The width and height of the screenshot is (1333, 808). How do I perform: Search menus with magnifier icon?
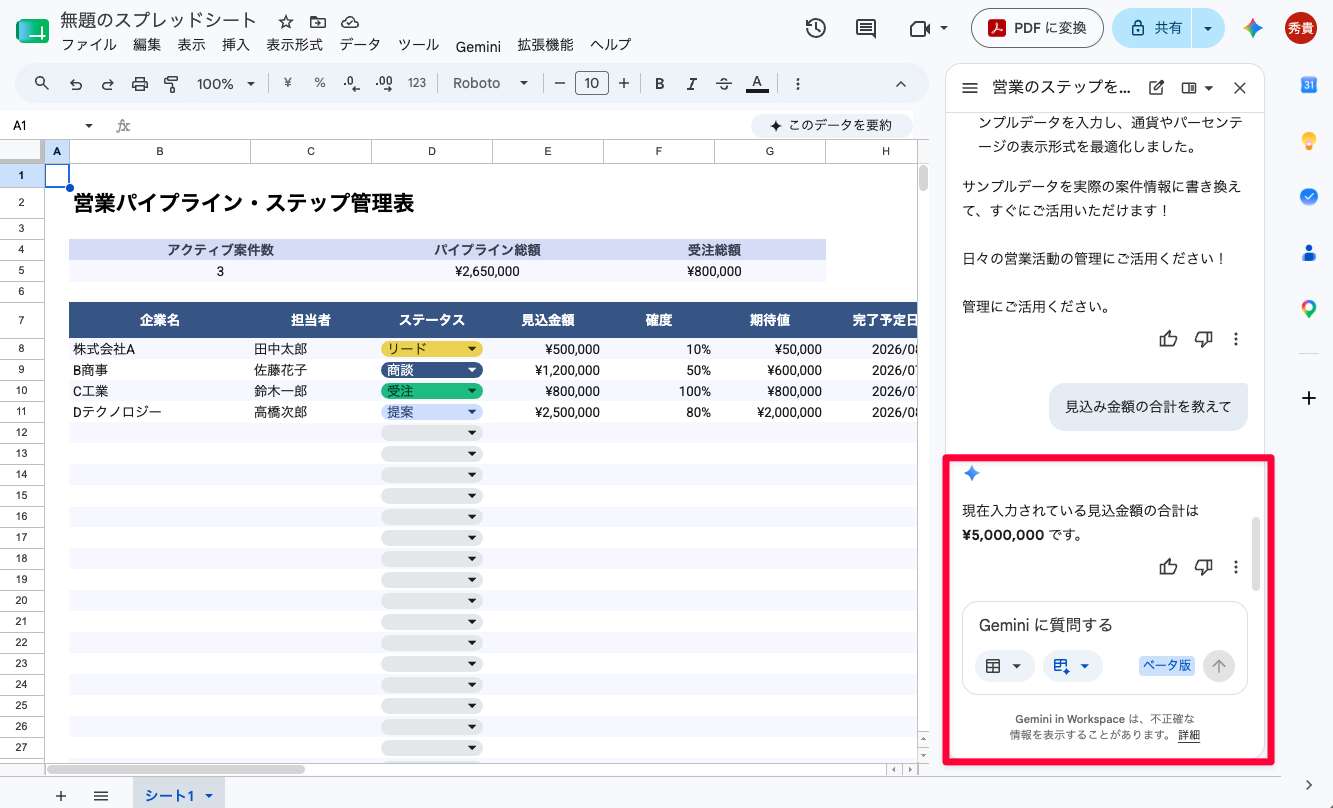42,83
